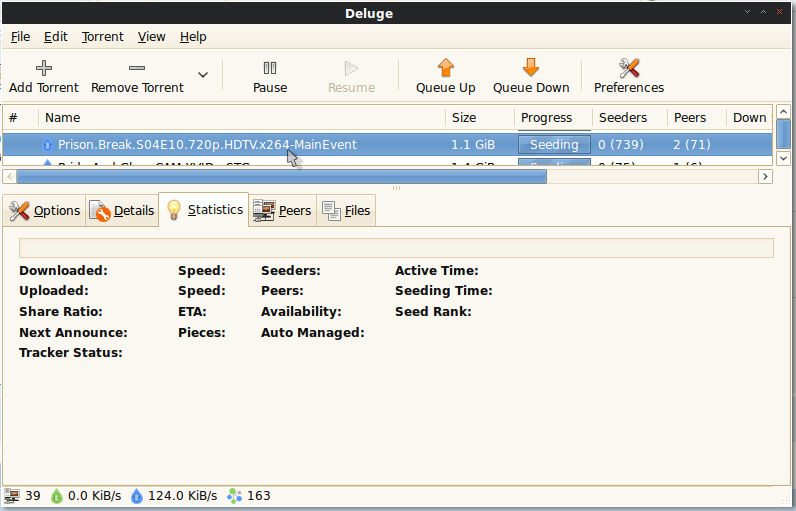Open the Remove Torrent dropdown arrow

[203, 75]
